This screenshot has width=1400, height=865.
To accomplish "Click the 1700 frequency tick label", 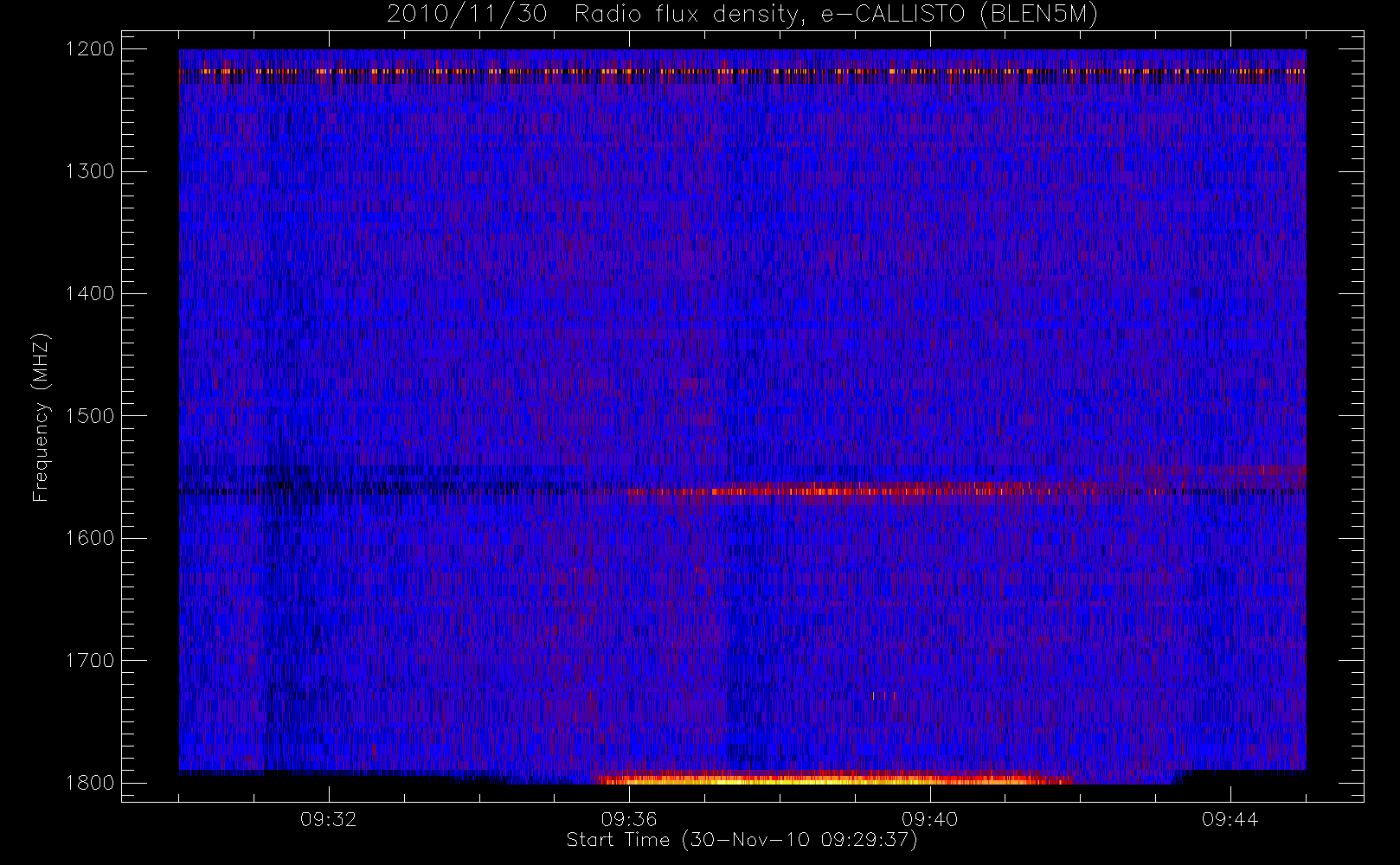I will tap(90, 660).
